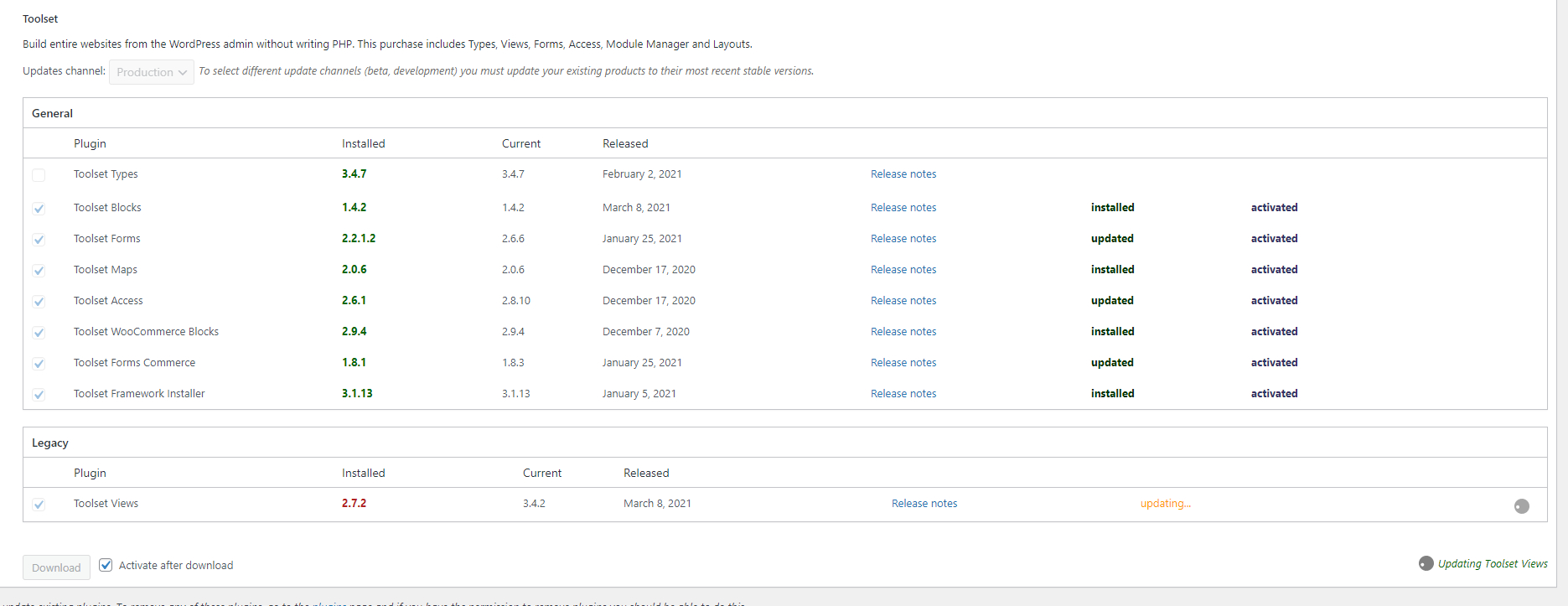Click the updated status for Toolset Forms
The height and width of the screenshot is (606, 1568).
[1112, 239]
